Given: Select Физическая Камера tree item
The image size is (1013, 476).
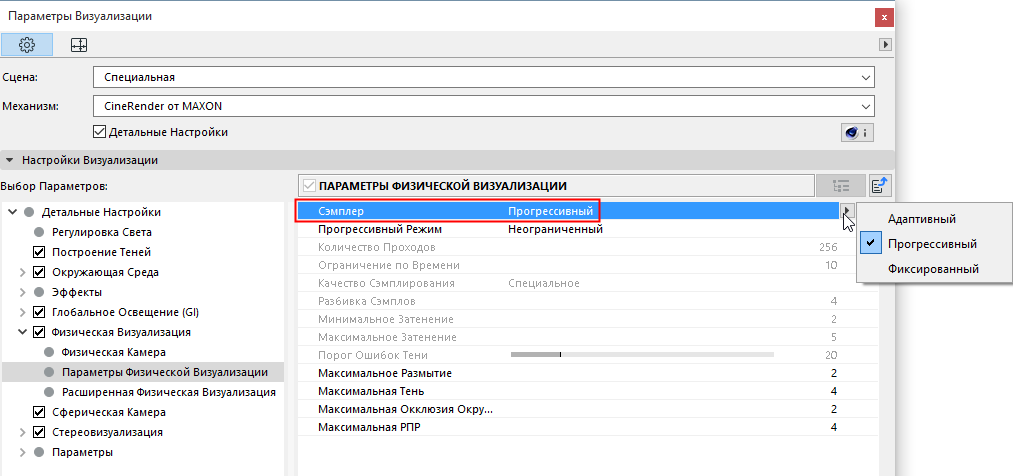Looking at the screenshot, I should click(114, 352).
